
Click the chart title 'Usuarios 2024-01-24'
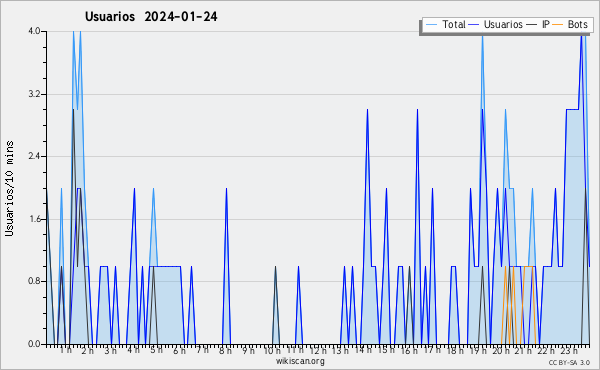click(151, 17)
